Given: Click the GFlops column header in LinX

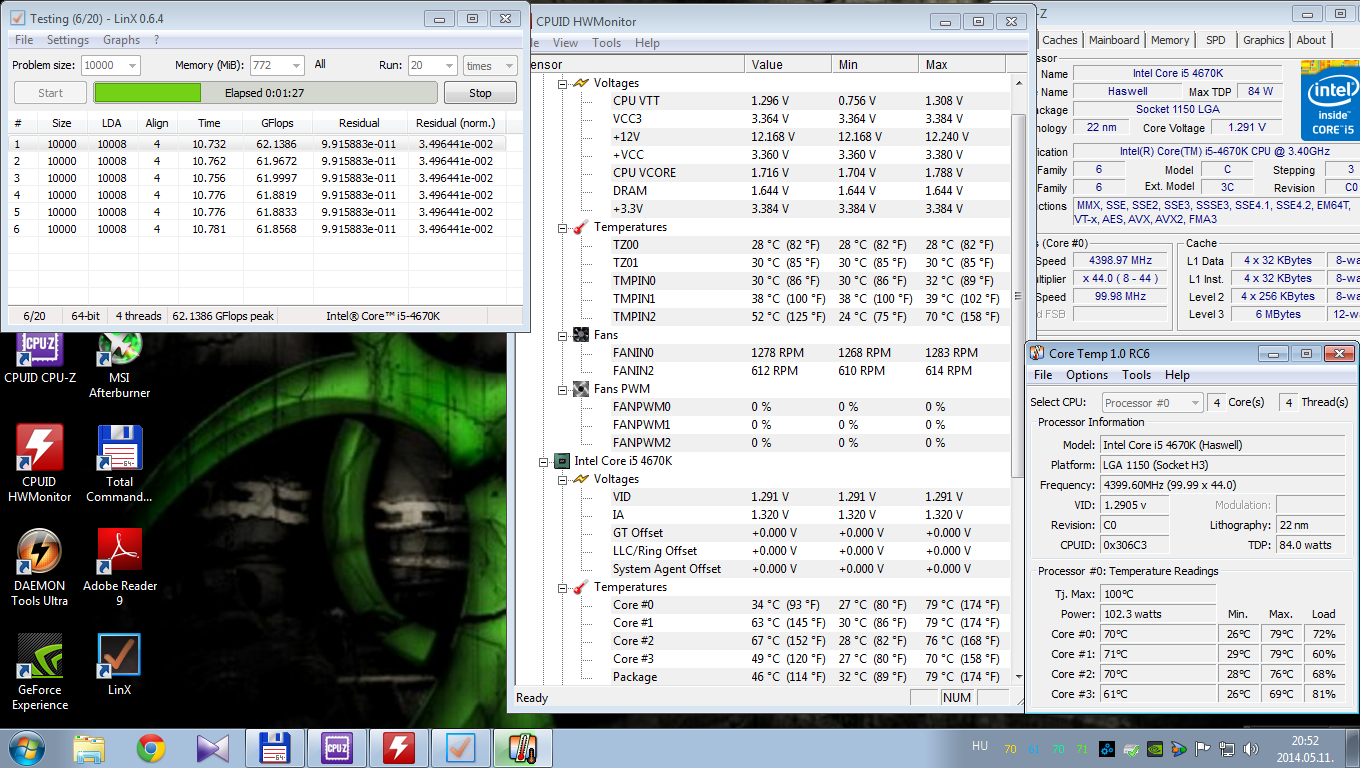Looking at the screenshot, I should 277,123.
